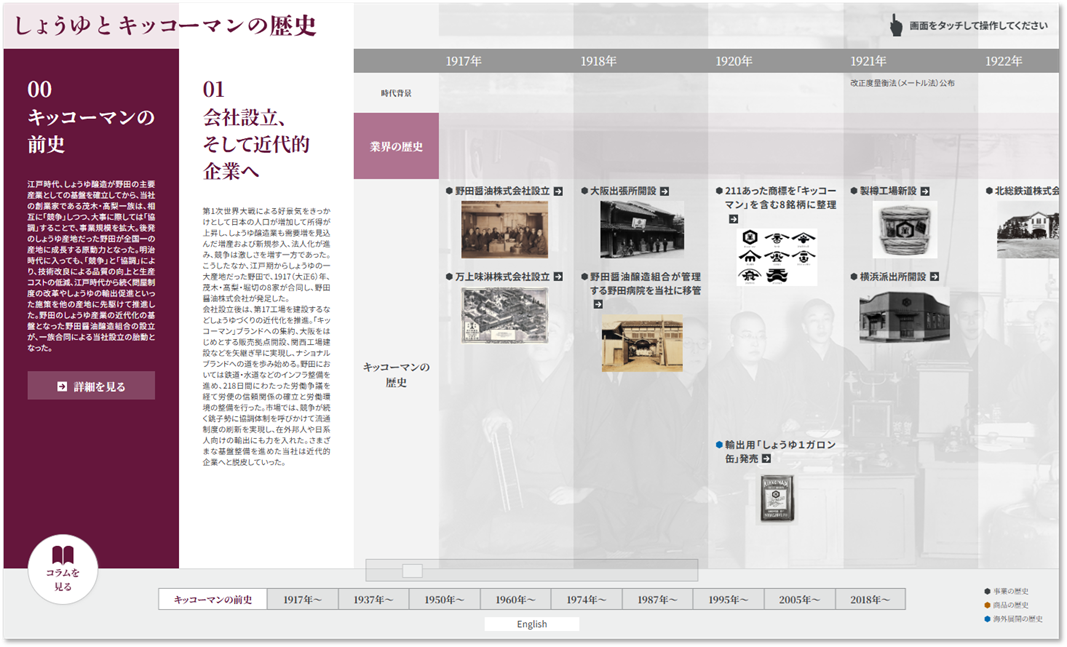Image resolution: width=1067 pixels, height=647 pixels.
Task: Jump to the 2005年～ era tab
Action: click(x=799, y=599)
